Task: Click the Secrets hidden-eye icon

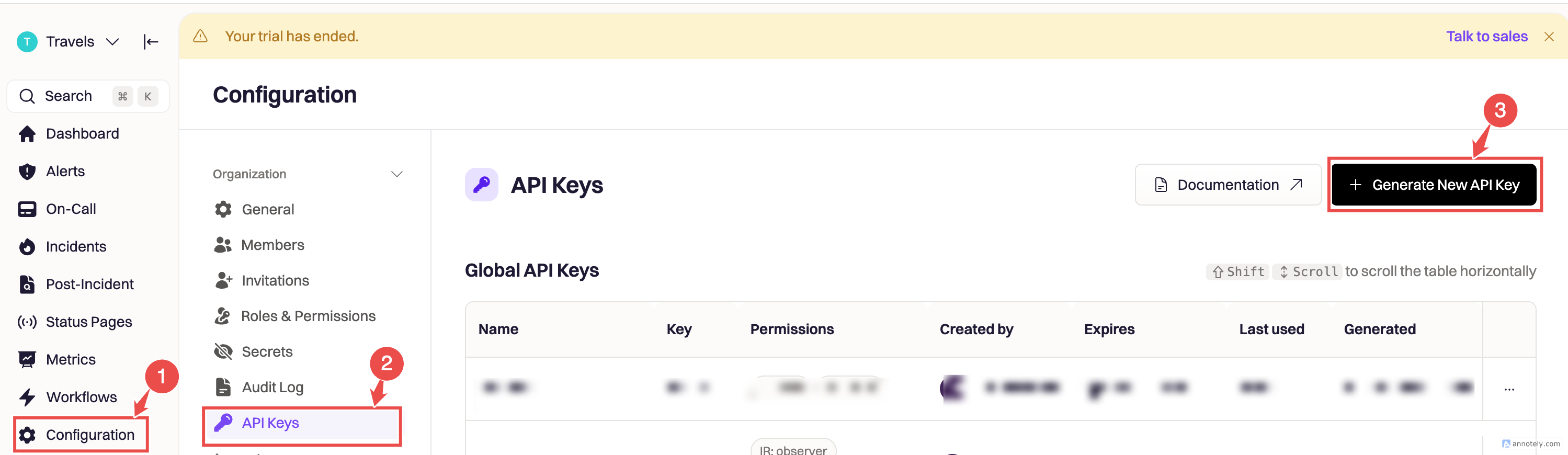Action: (223, 351)
